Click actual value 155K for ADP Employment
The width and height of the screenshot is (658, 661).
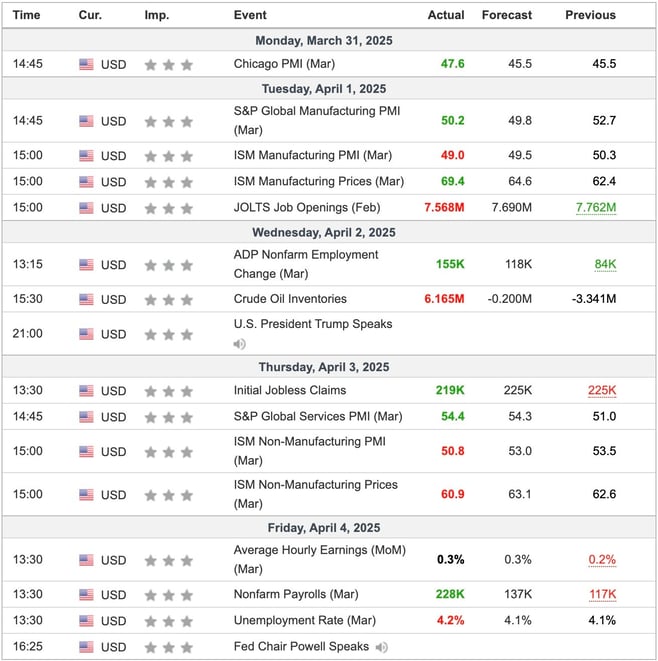(x=450, y=264)
